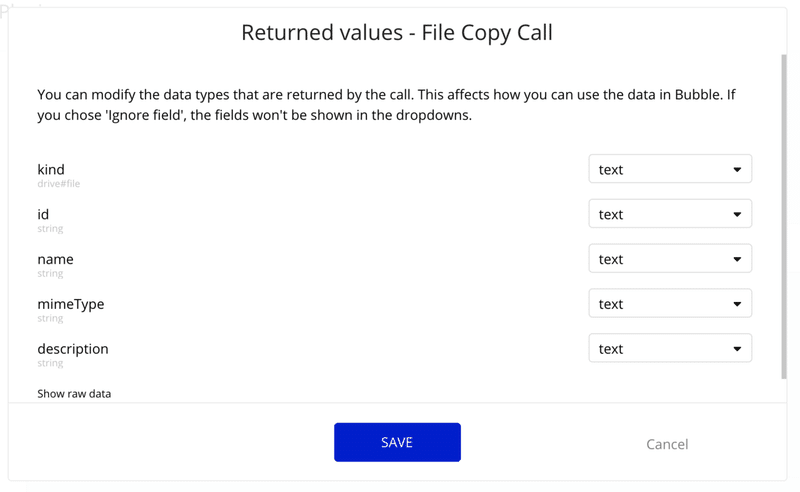
Task: Click the caret arrow in mimeType's dropdown
Action: (x=737, y=304)
